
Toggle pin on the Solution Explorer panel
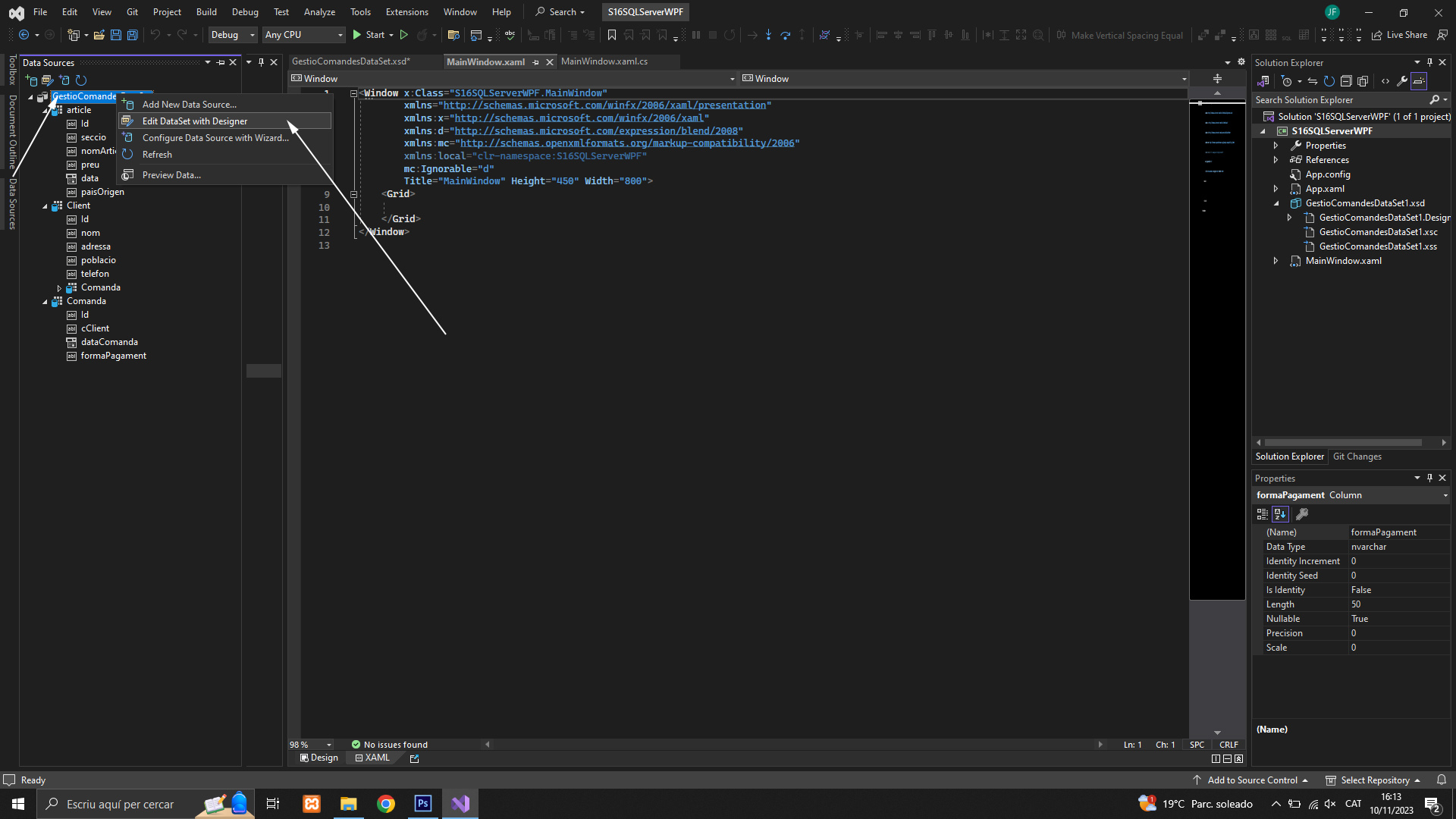pyautogui.click(x=1429, y=63)
